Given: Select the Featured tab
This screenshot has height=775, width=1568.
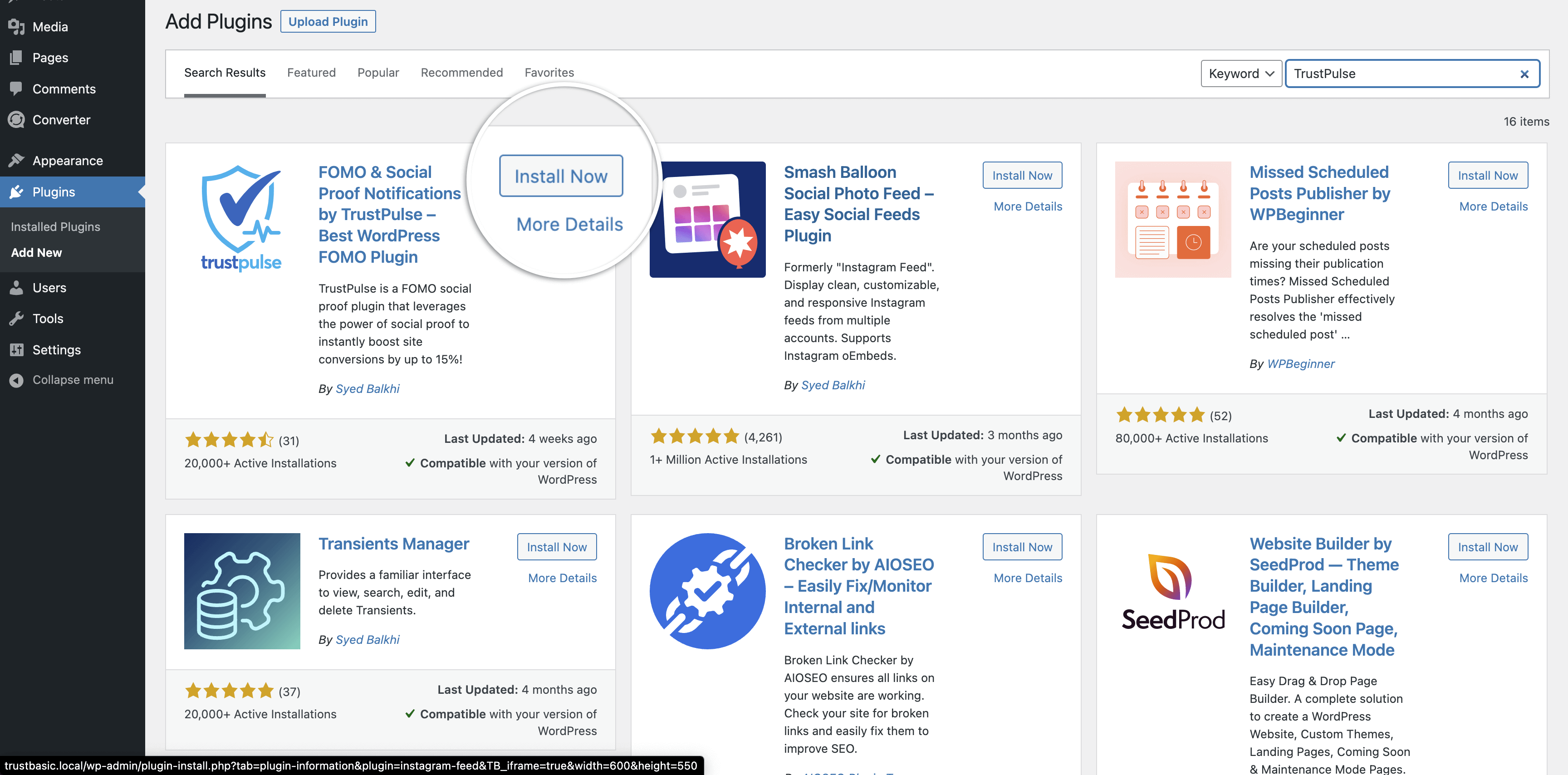Looking at the screenshot, I should [311, 72].
